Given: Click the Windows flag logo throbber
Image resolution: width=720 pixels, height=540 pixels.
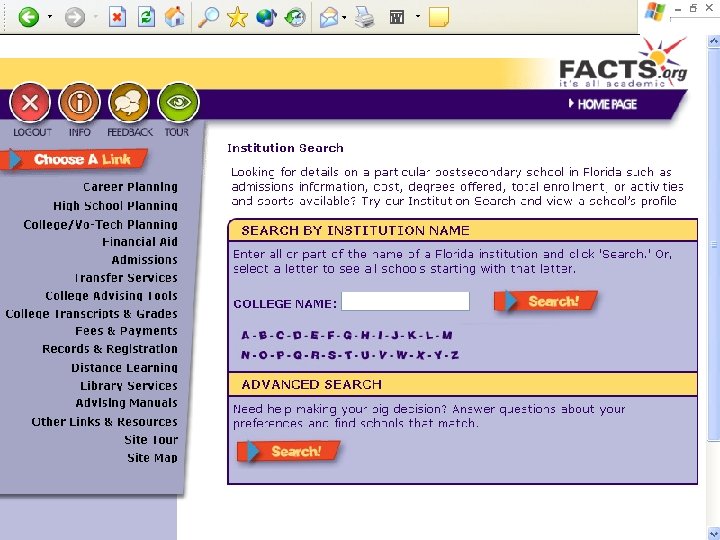Looking at the screenshot, I should tap(654, 11).
